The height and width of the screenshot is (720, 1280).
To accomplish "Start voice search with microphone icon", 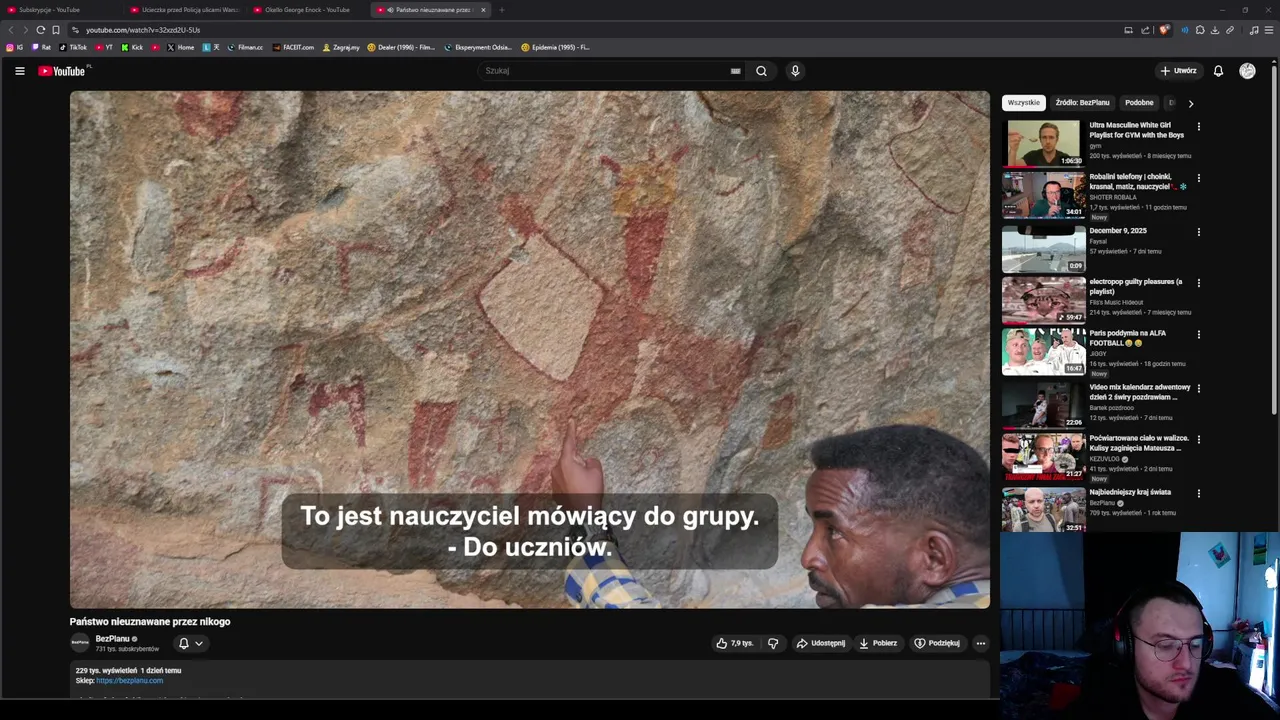I will point(795,71).
